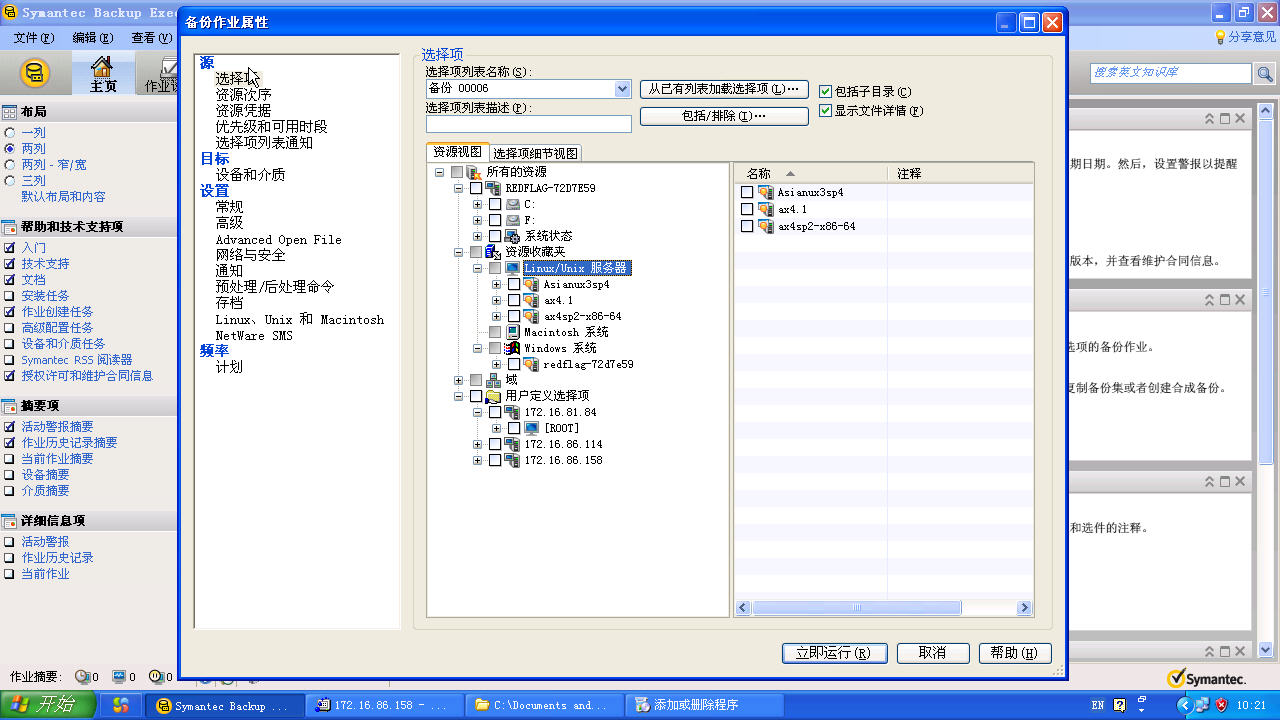Click Asianux3sp4 icon in right list
Screen dimensions: 1280x720
(x=766, y=193)
